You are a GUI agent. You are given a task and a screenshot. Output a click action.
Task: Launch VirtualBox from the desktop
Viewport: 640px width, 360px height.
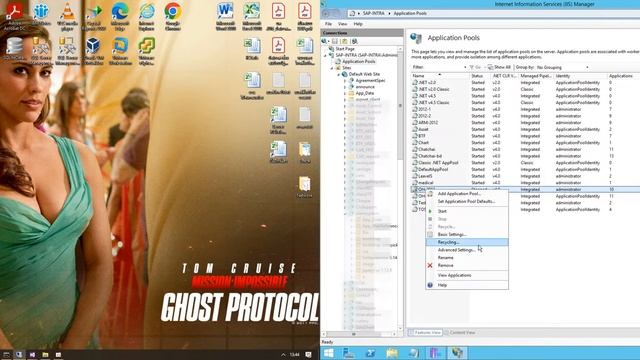93,51
